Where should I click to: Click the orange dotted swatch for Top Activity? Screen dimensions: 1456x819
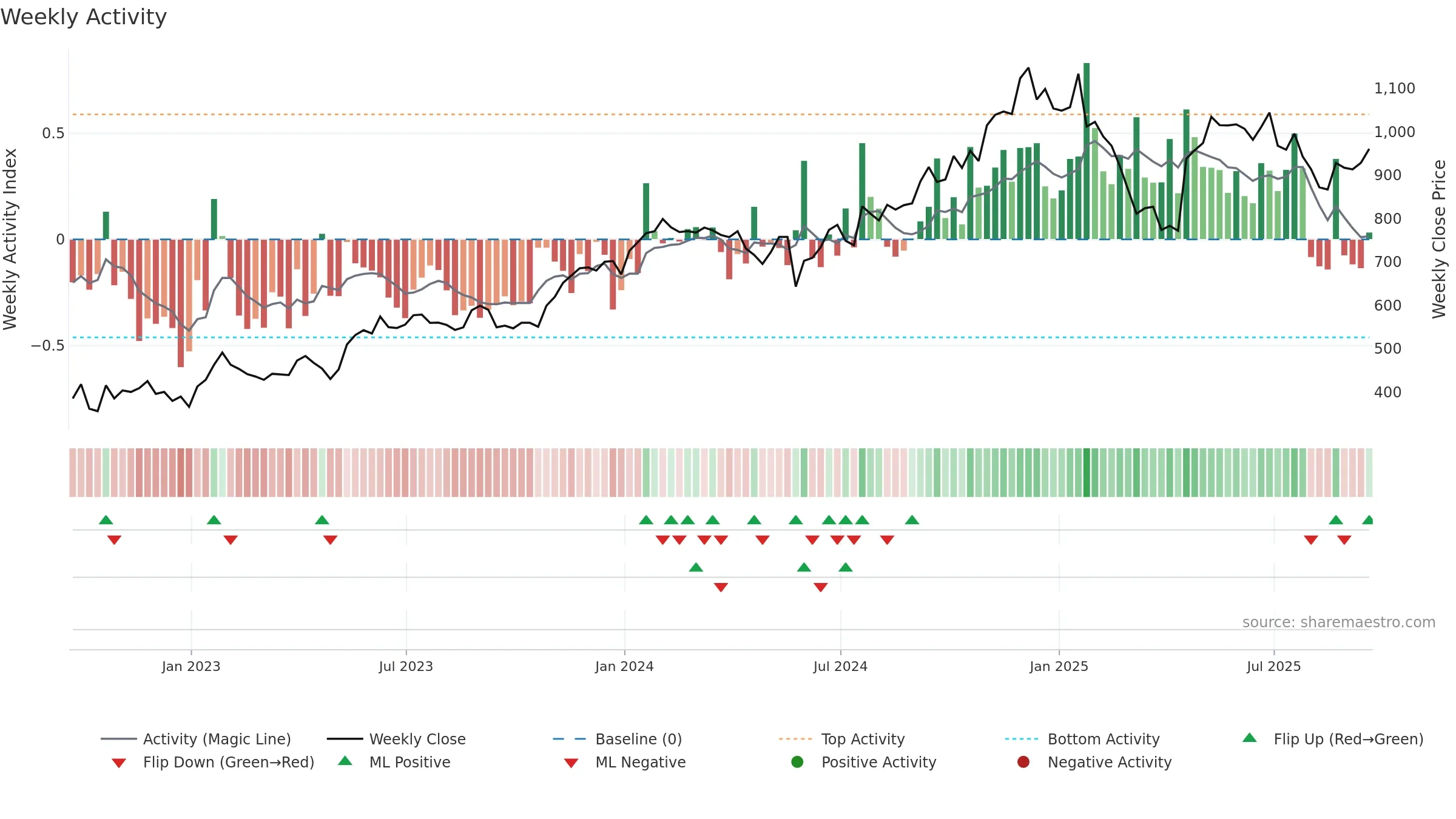point(797,739)
